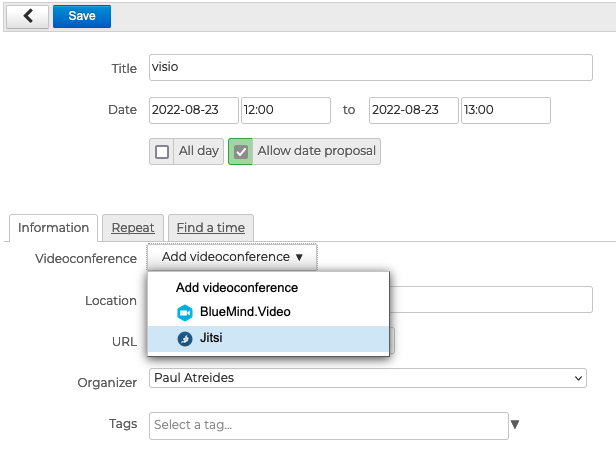The image size is (616, 451).
Task: Uncheck Allow date proposal
Action: (241, 152)
